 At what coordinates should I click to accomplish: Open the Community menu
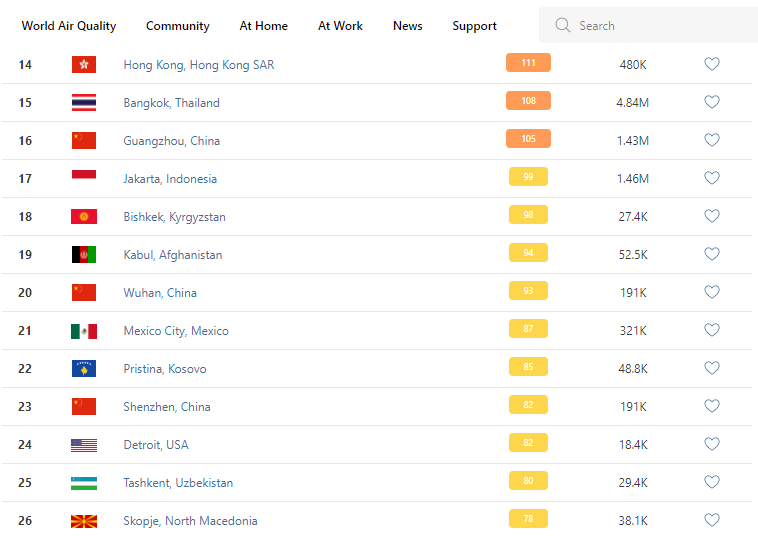point(178,26)
